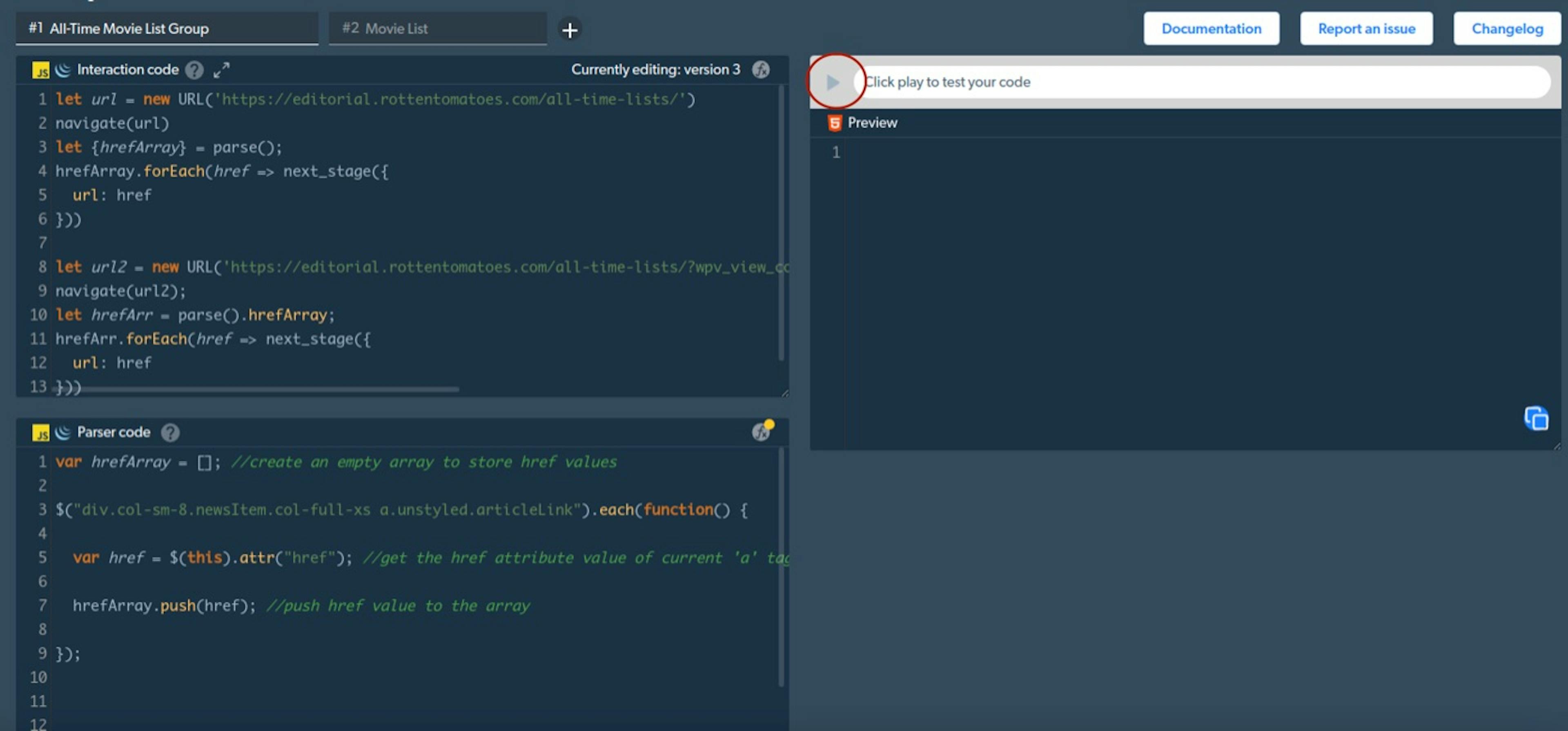1568x731 pixels.
Task: Click the jQuery icon beside Interaction code
Action: click(63, 70)
